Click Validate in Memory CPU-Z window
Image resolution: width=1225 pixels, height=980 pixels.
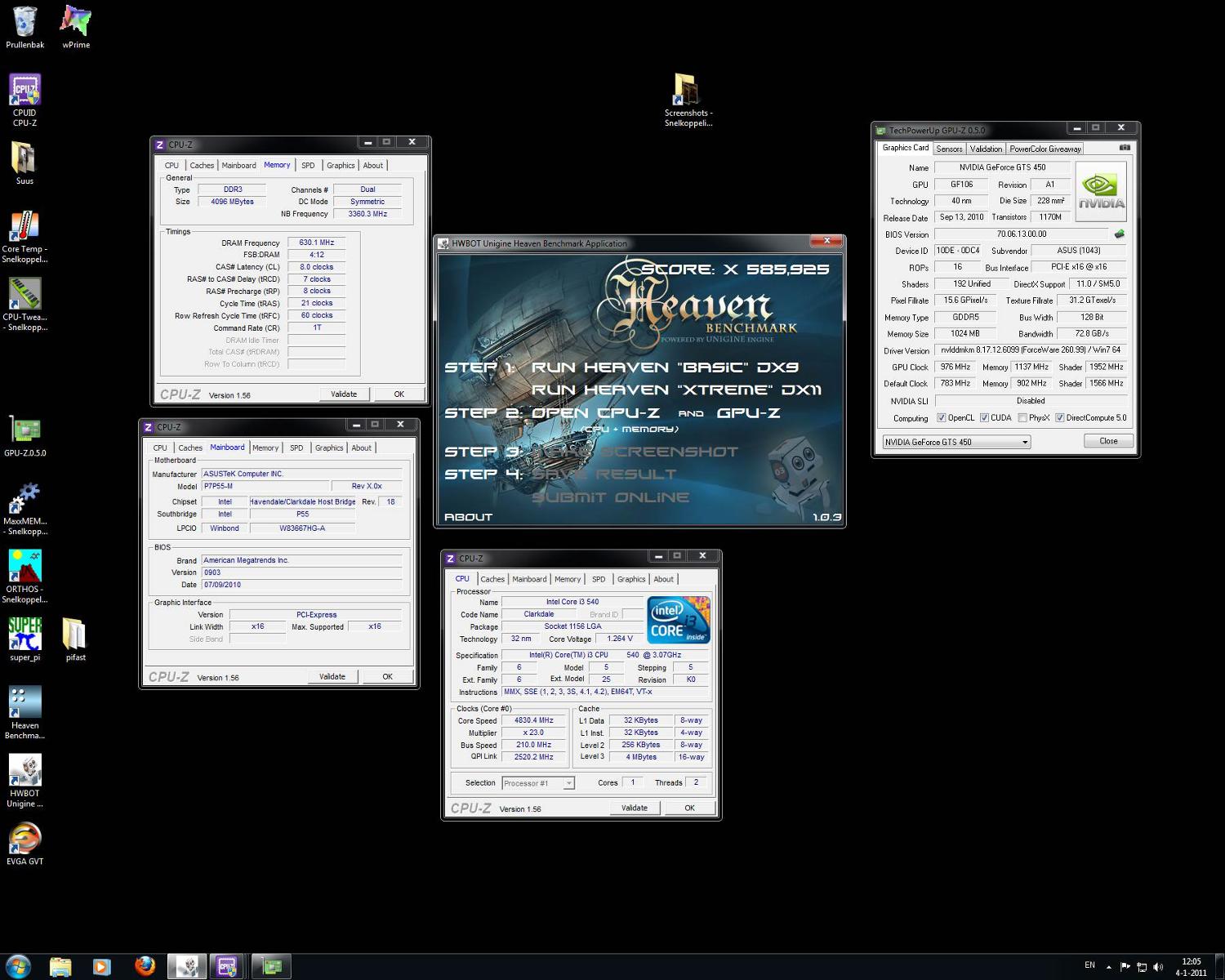pyautogui.click(x=344, y=394)
